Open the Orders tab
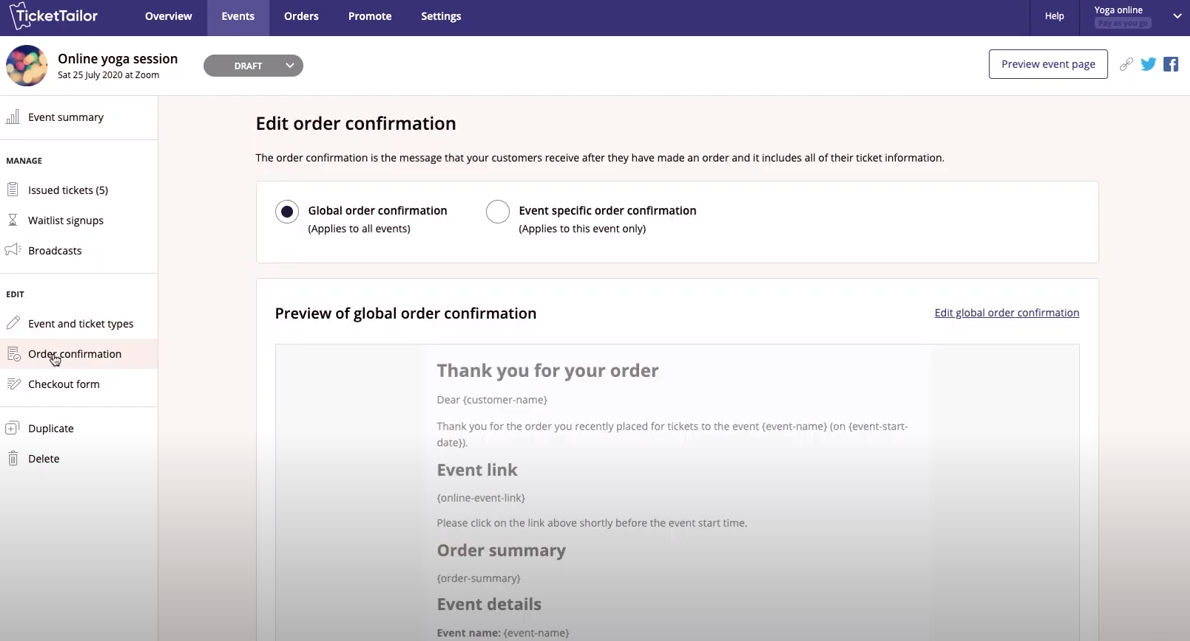1190x641 pixels. [x=301, y=16]
